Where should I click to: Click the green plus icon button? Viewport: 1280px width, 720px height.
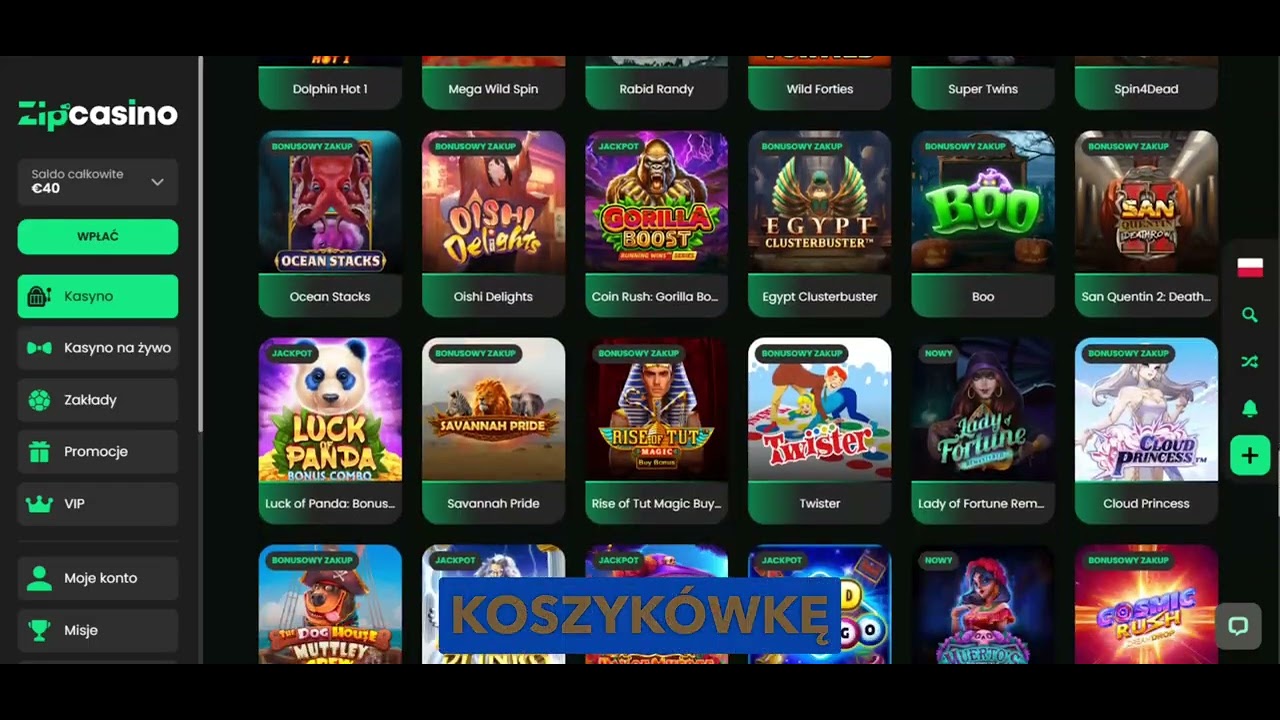click(1249, 456)
